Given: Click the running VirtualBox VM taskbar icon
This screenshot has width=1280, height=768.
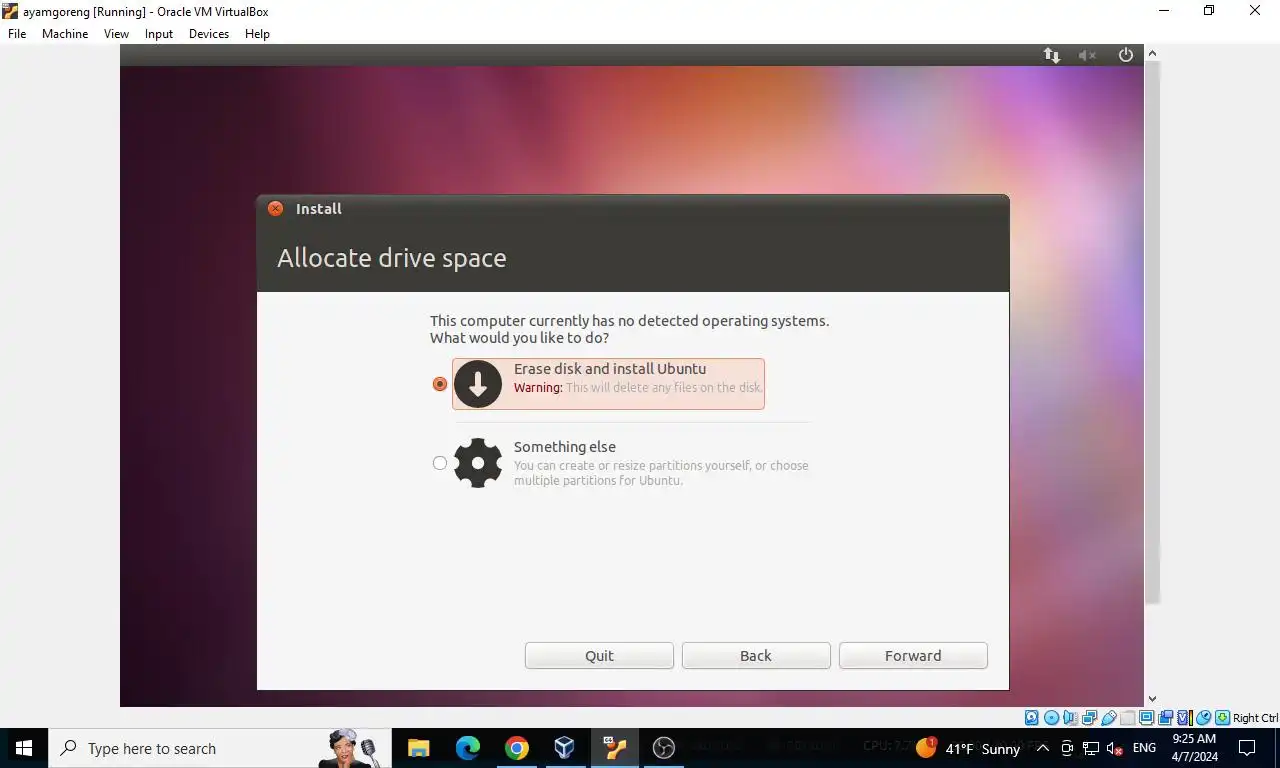Looking at the screenshot, I should (x=614, y=748).
